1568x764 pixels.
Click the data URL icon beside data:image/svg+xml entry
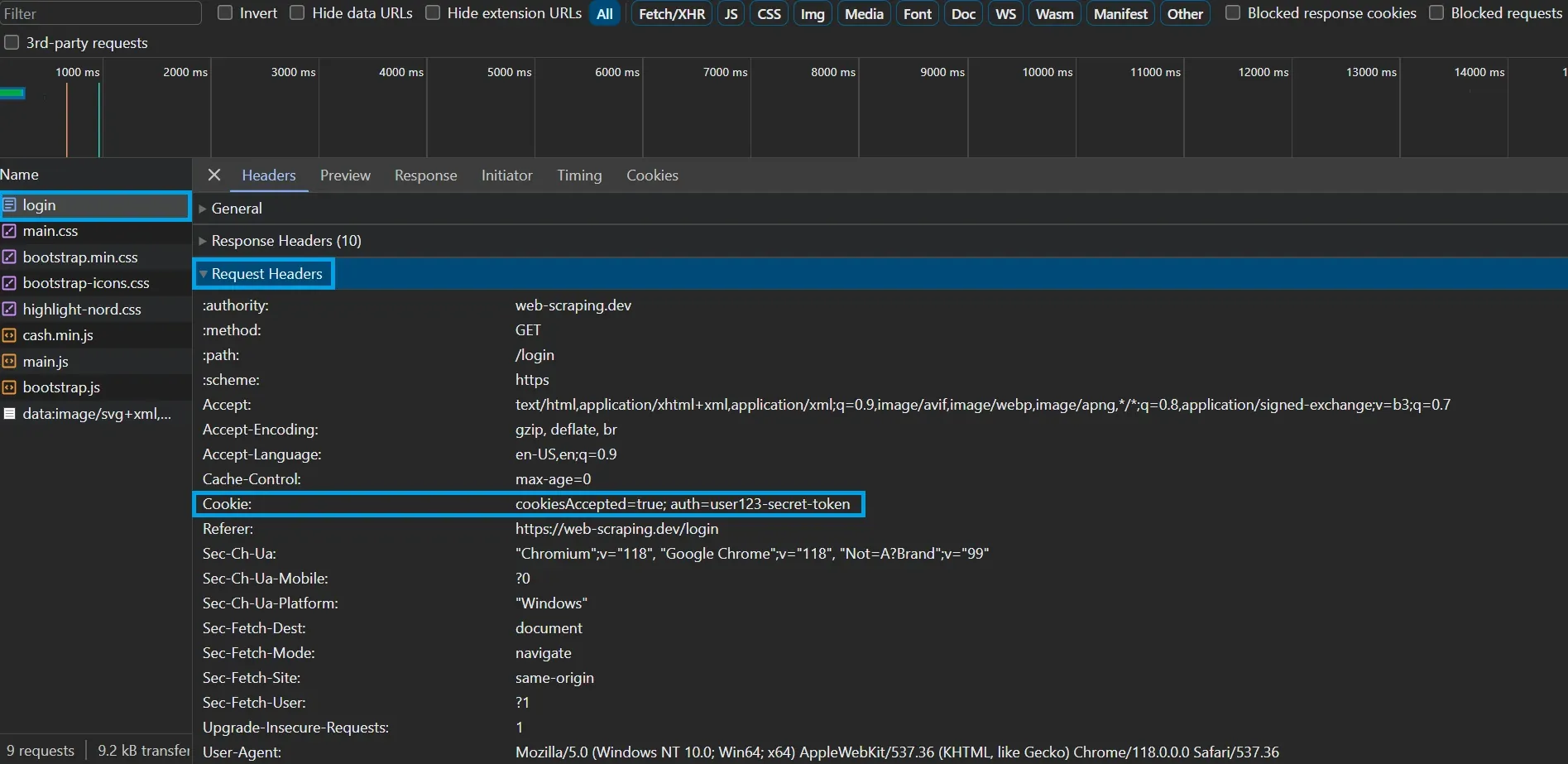(11, 413)
